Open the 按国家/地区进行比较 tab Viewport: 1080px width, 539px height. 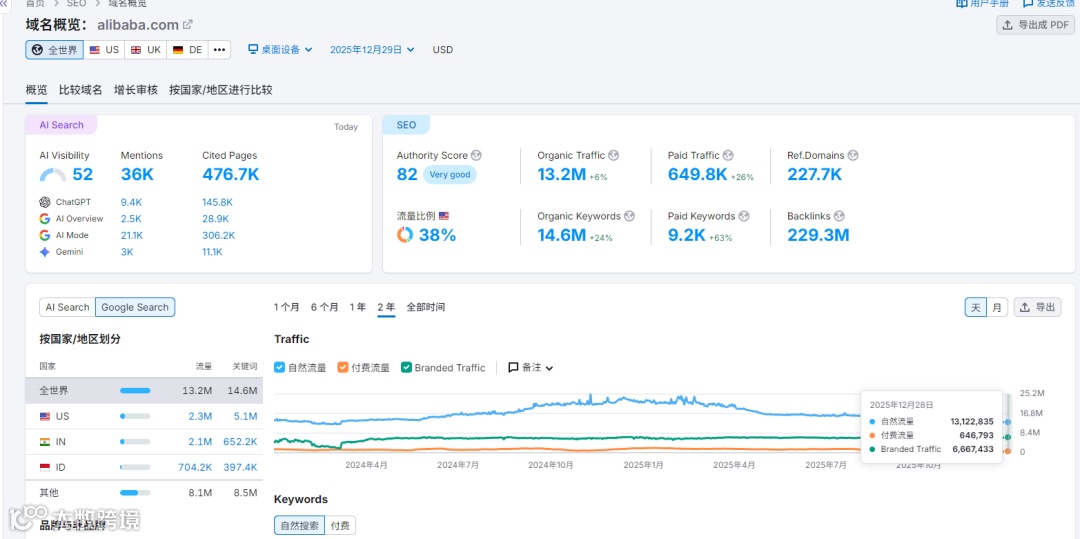click(220, 90)
